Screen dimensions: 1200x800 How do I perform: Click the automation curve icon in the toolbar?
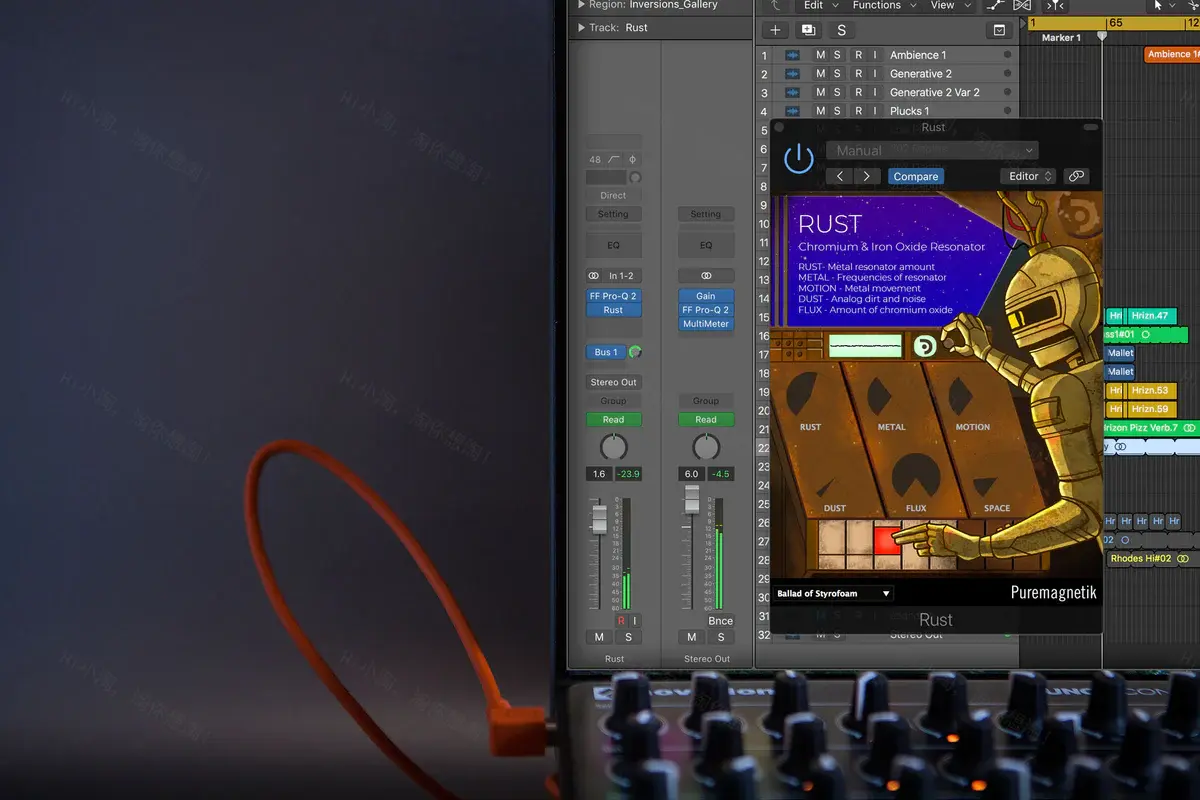pos(995,6)
